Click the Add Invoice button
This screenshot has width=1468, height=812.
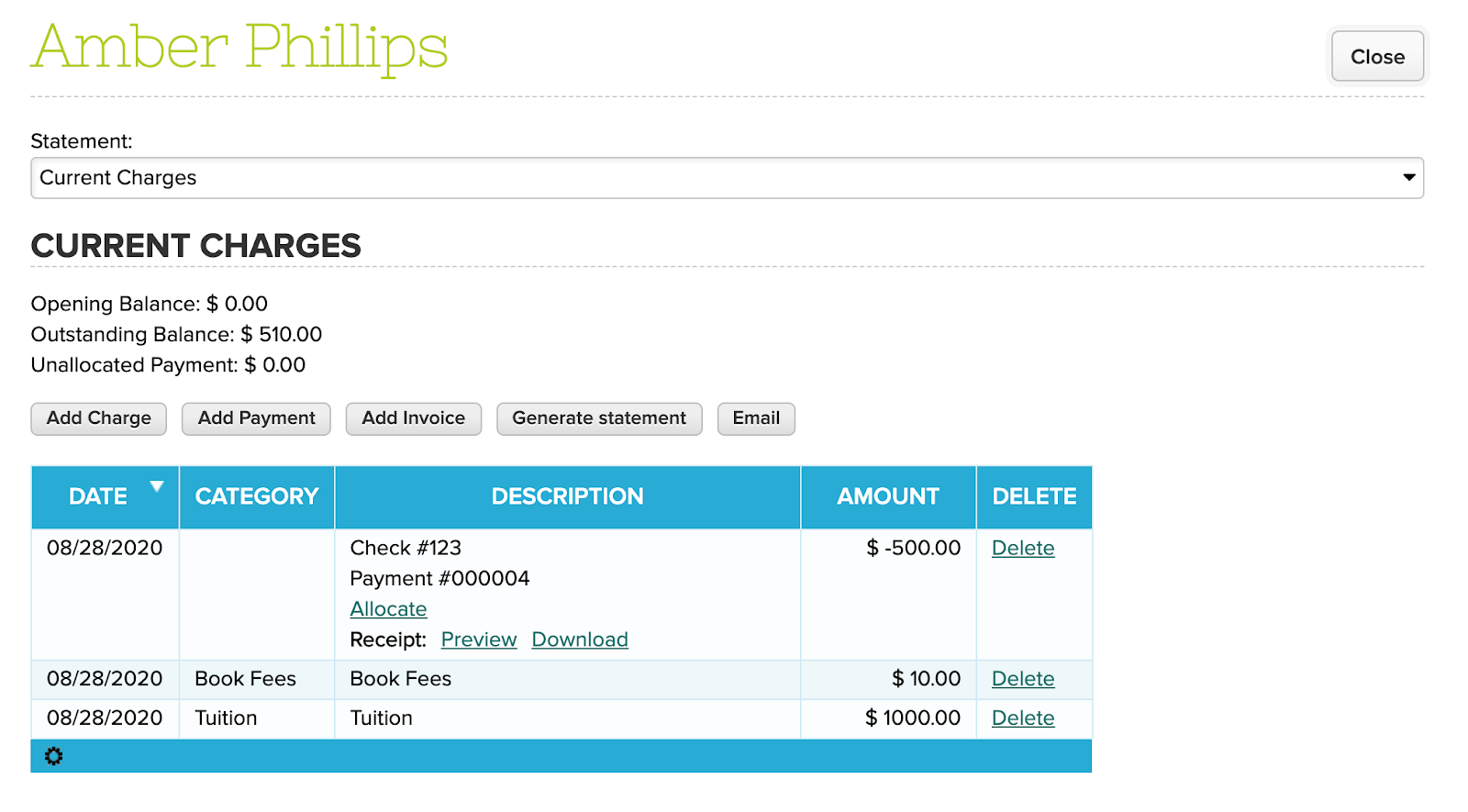(x=414, y=418)
